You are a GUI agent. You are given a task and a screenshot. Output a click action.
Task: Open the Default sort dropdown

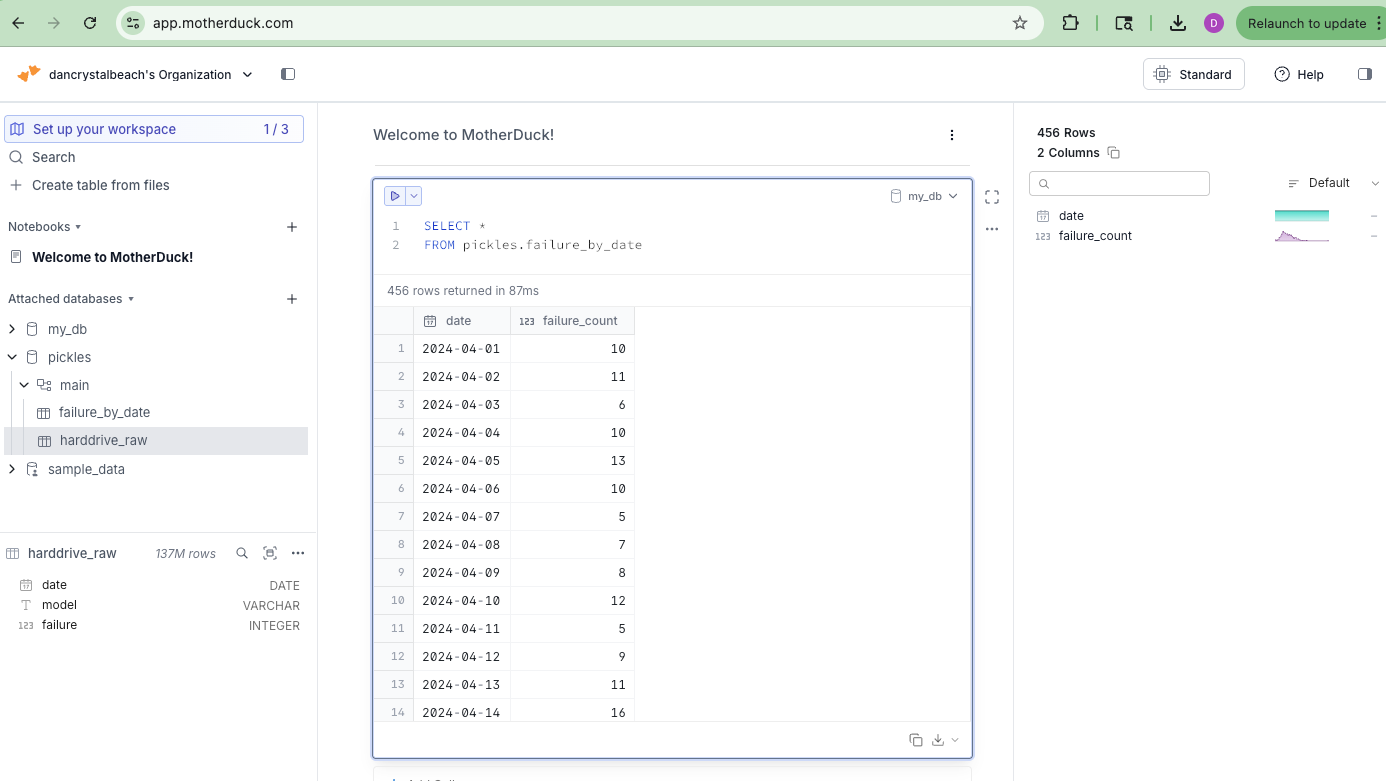pos(1333,183)
